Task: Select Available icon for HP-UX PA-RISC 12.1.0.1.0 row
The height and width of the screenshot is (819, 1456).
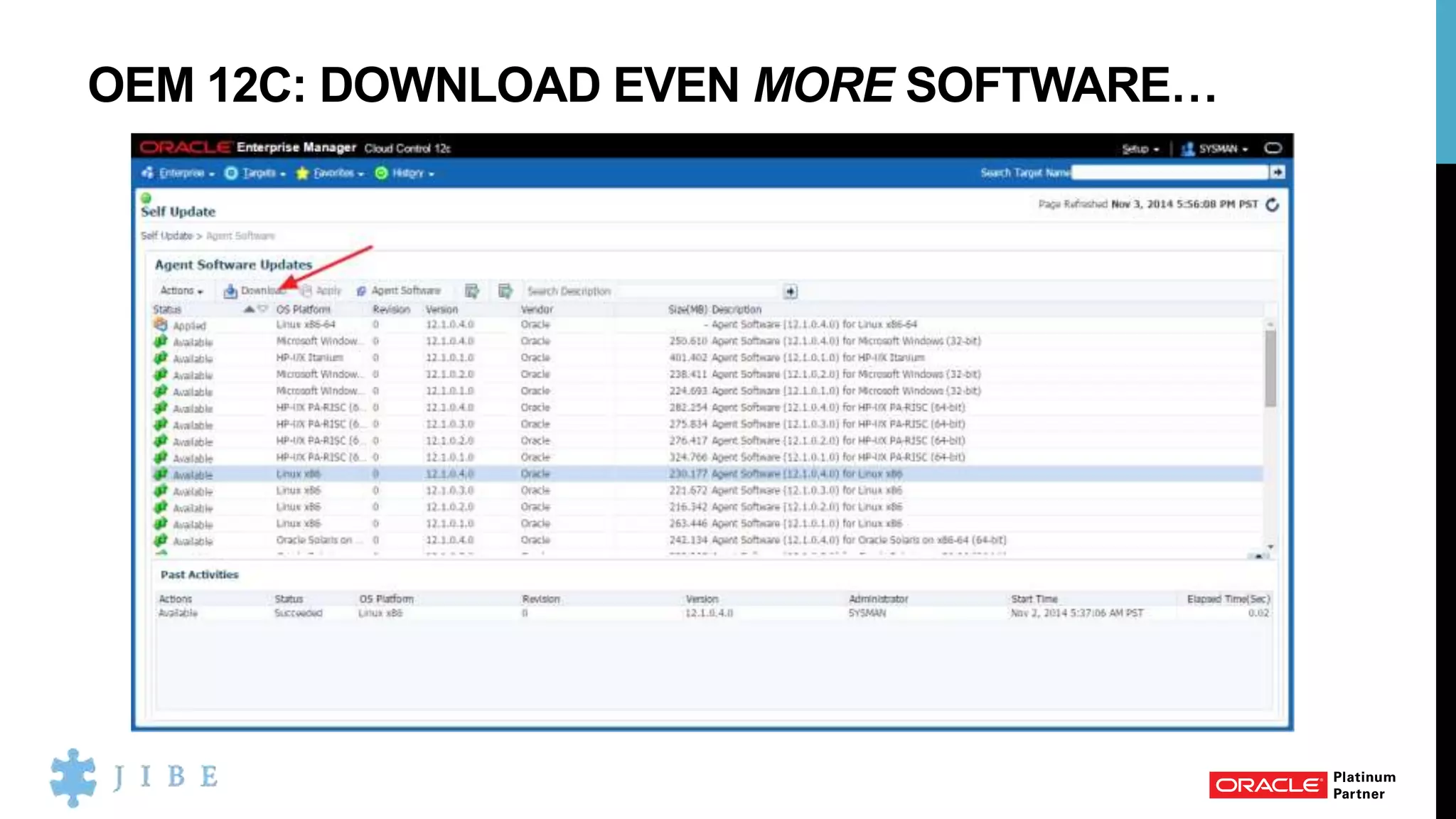Action: click(161, 458)
